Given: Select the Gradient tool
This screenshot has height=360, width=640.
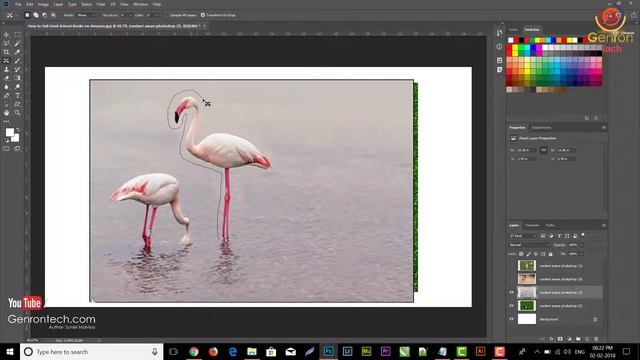Looking at the screenshot, I should pyautogui.click(x=17, y=78).
